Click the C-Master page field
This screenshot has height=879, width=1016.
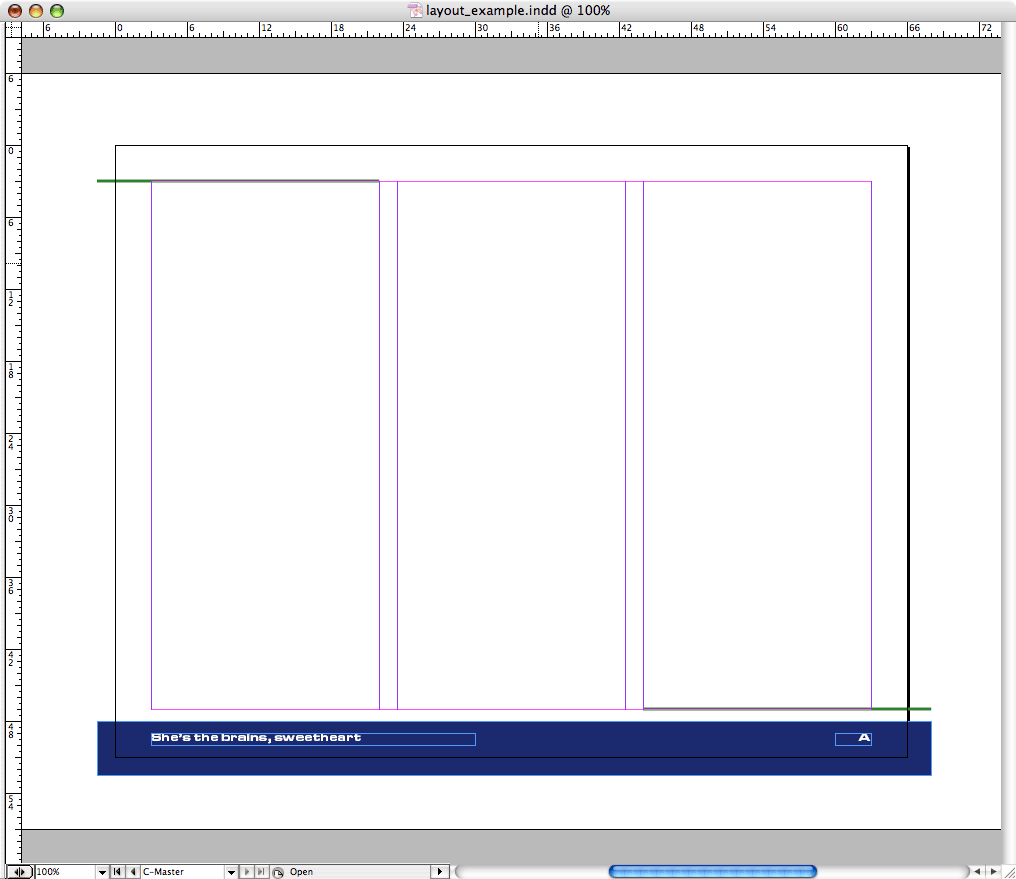point(183,872)
